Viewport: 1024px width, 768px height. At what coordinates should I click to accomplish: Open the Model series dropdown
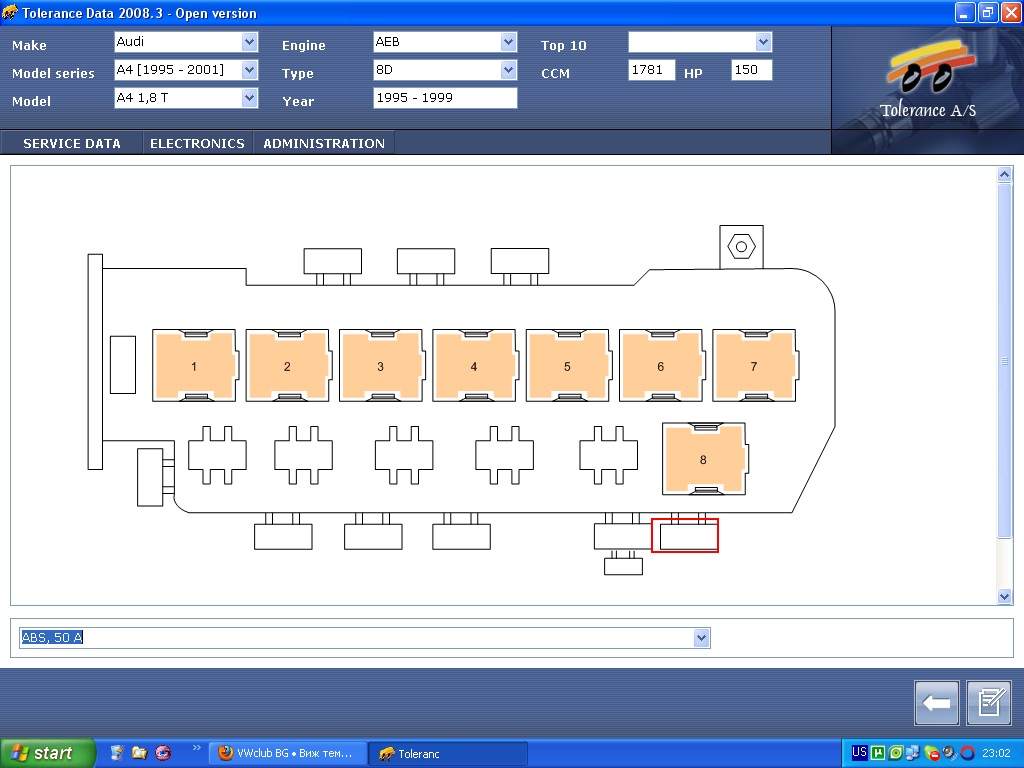click(249, 70)
